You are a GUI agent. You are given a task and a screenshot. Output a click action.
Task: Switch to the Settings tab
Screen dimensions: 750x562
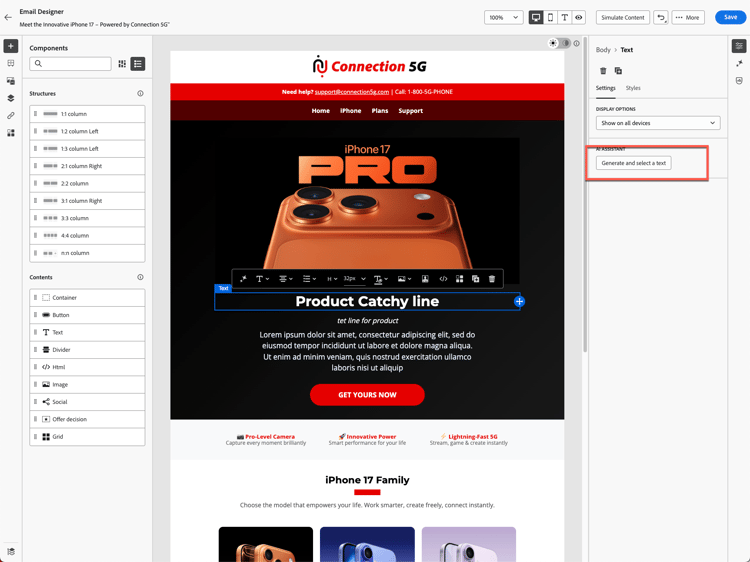[x=606, y=88]
